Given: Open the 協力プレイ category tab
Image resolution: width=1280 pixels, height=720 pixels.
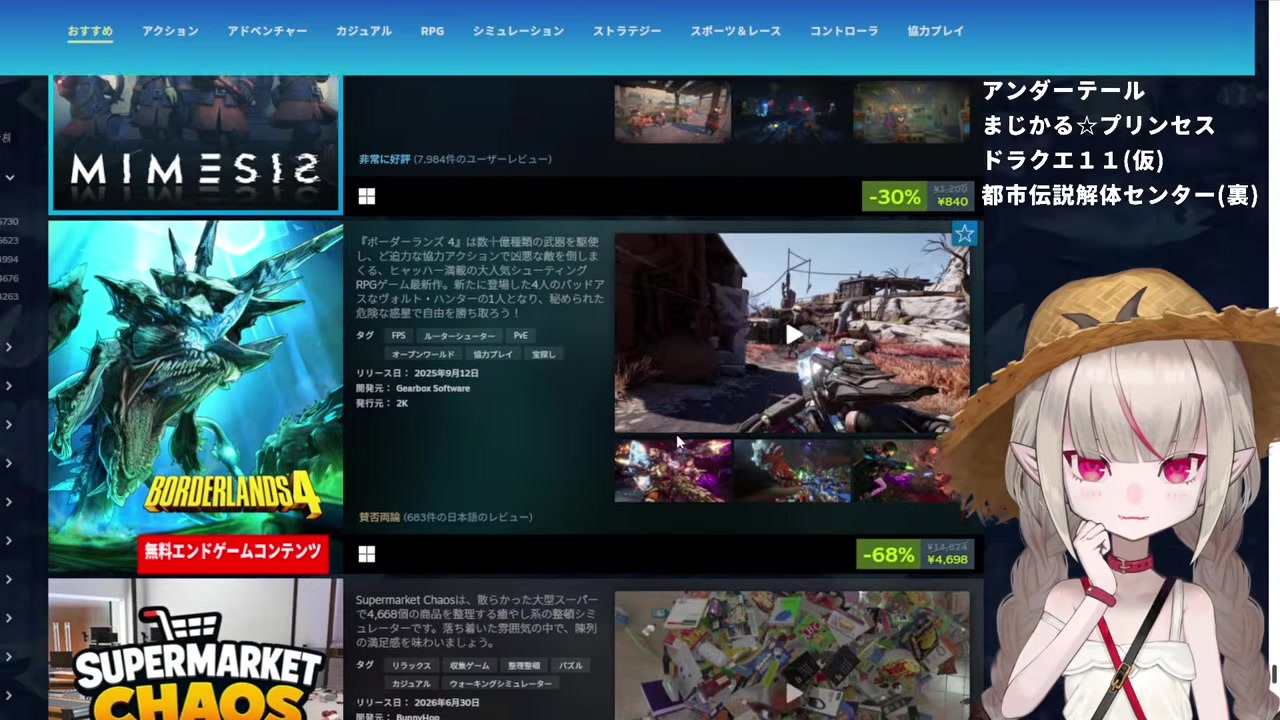Looking at the screenshot, I should tap(936, 31).
